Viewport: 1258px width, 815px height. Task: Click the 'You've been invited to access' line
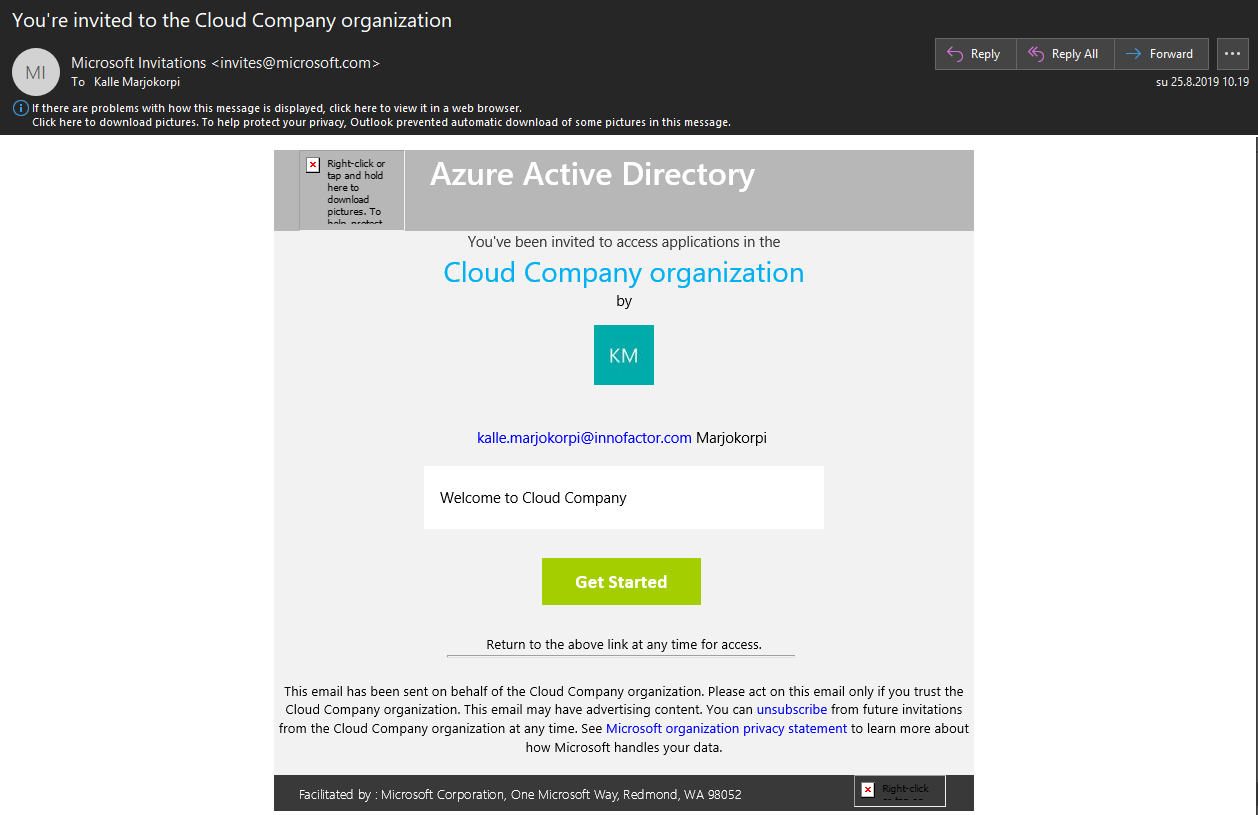624,242
